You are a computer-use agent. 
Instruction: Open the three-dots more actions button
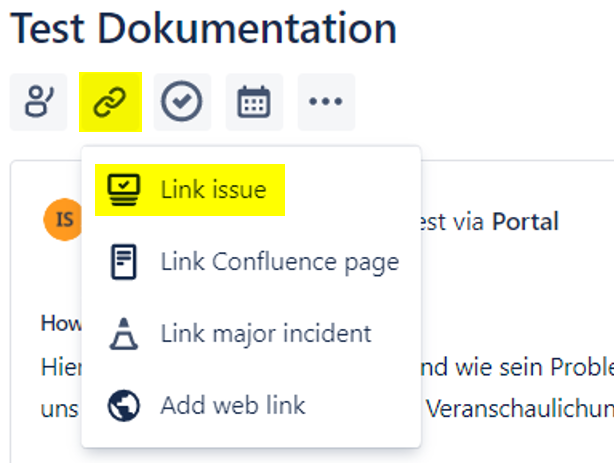(326, 102)
